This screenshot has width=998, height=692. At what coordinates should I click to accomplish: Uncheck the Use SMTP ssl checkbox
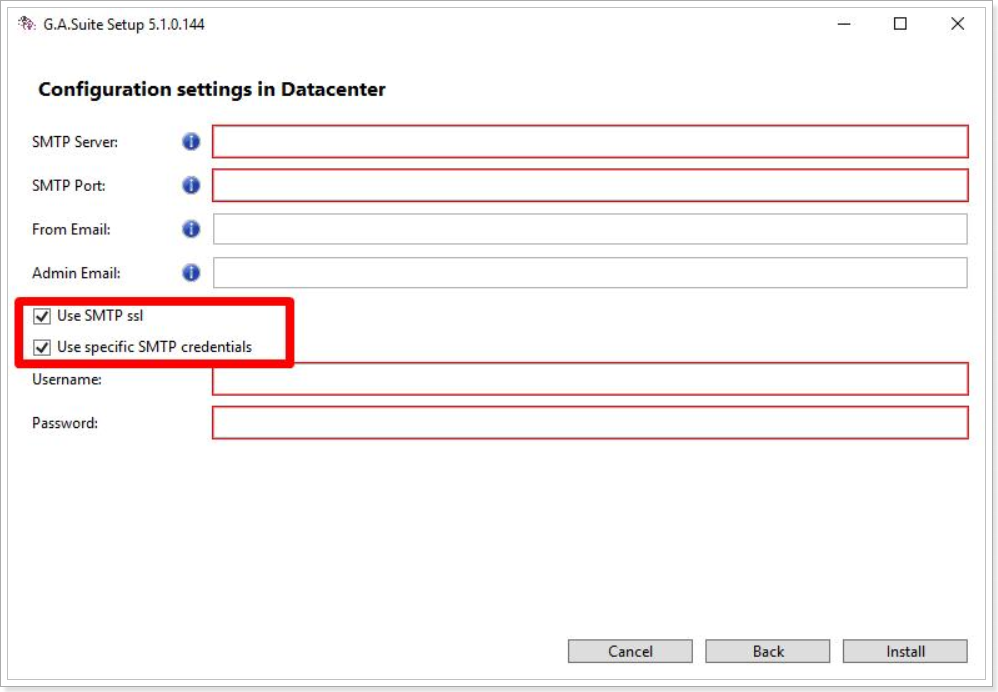click(x=42, y=316)
